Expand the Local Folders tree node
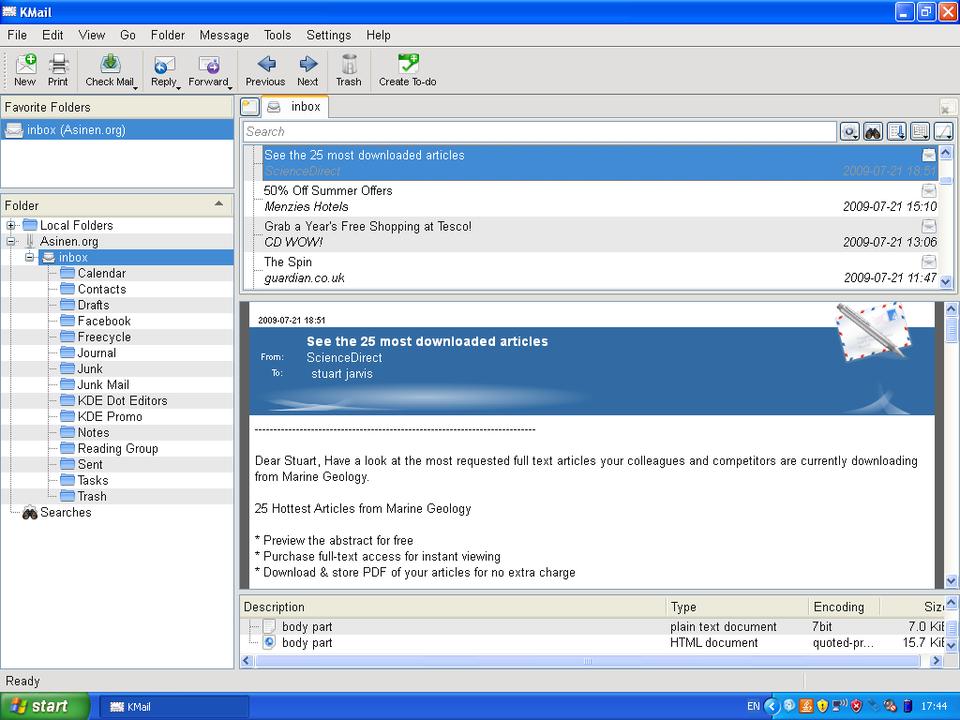The image size is (960, 720). click(x=11, y=226)
